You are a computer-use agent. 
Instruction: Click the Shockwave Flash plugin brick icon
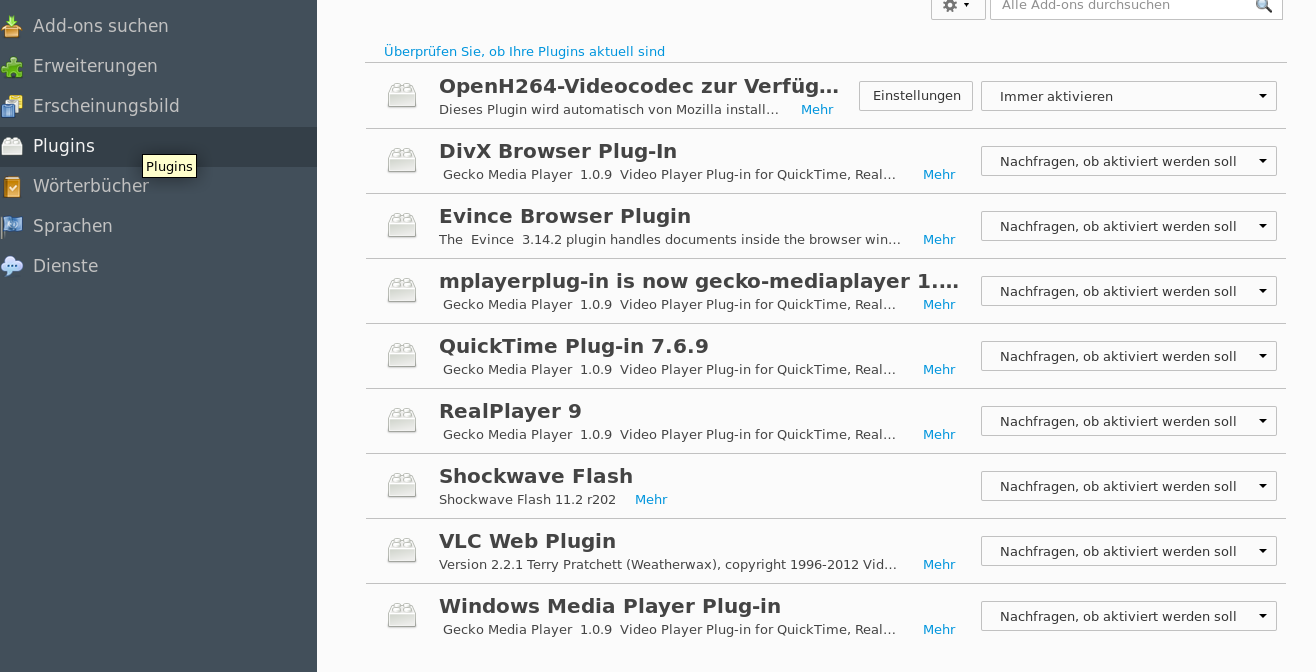click(402, 486)
